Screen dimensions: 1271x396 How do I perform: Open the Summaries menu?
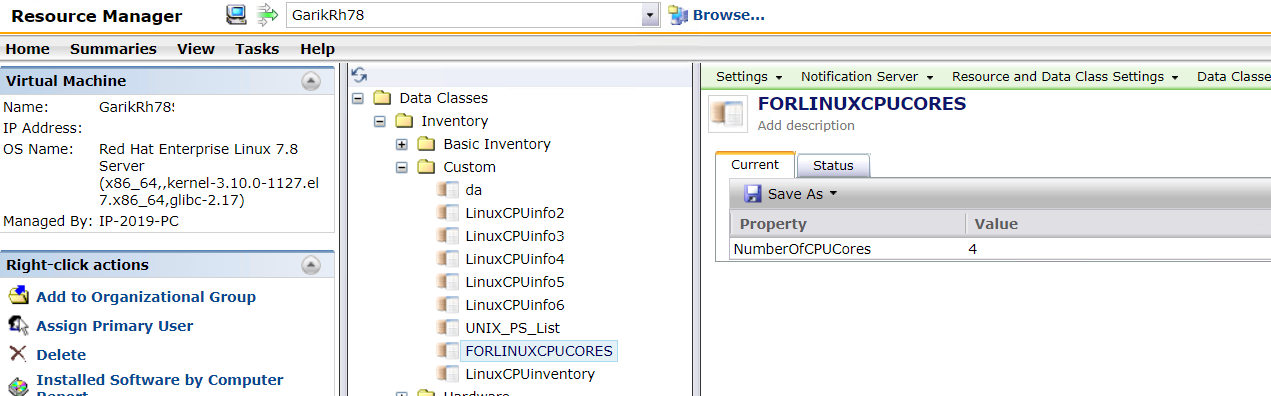[113, 48]
